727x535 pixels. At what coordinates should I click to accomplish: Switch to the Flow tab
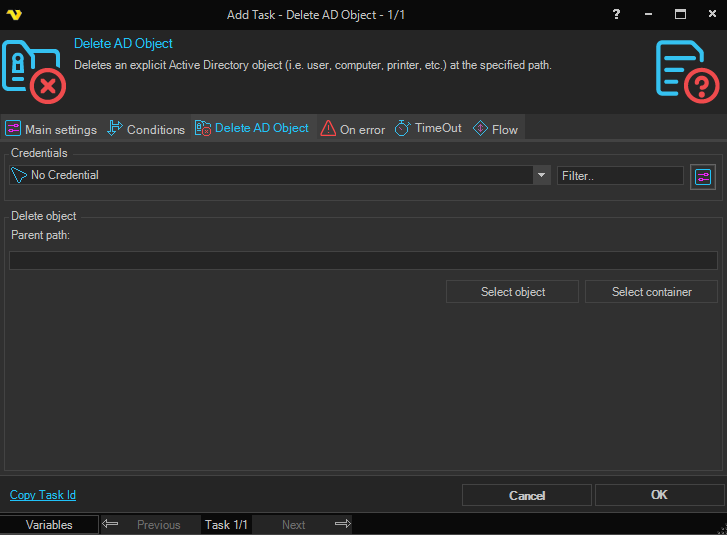pyautogui.click(x=496, y=129)
